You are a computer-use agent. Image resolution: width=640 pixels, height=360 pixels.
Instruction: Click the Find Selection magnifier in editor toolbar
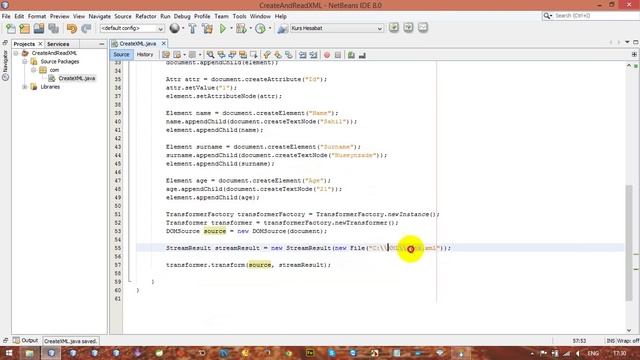[210, 55]
